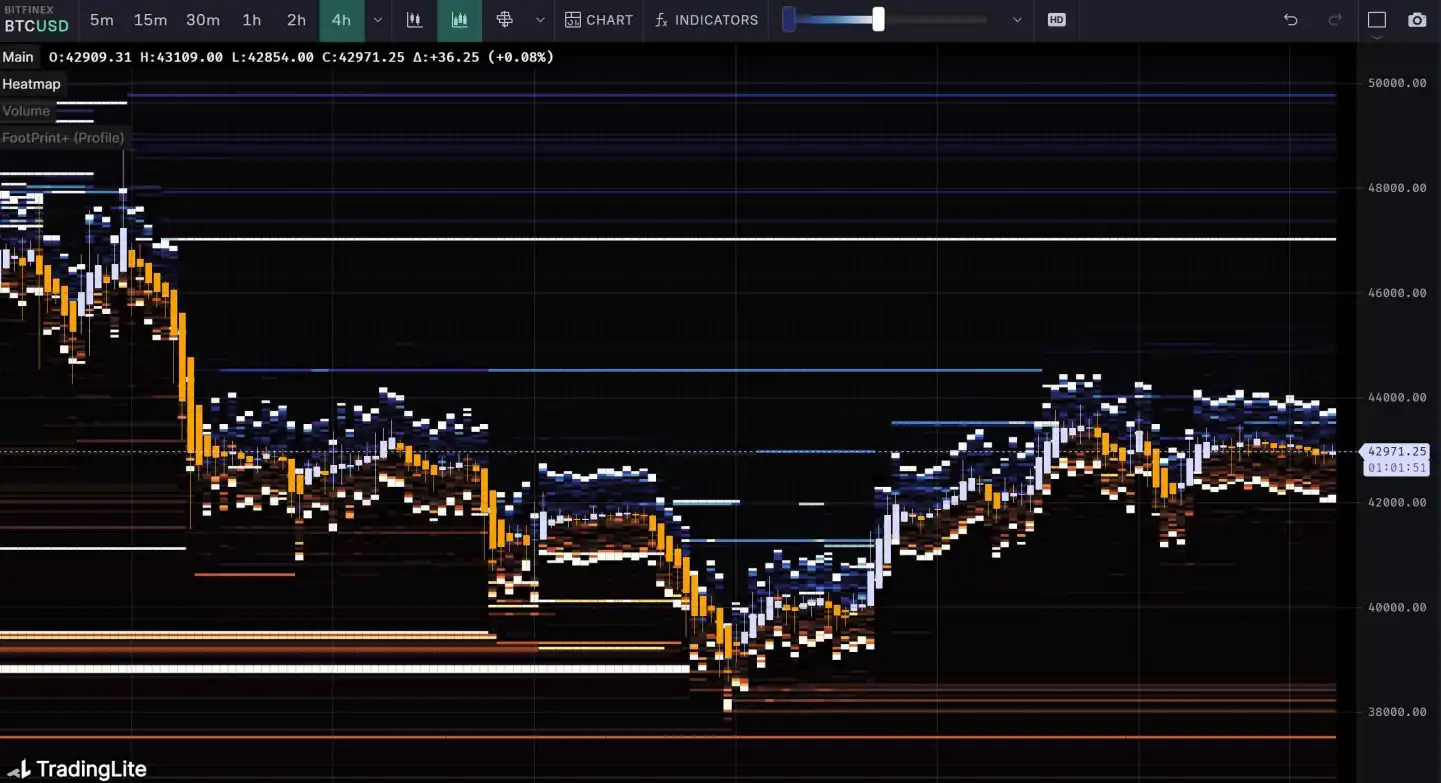Screen dimensions: 1441x783
Task: Click the 44000.00 price axis label
Action: pyautogui.click(x=1396, y=397)
